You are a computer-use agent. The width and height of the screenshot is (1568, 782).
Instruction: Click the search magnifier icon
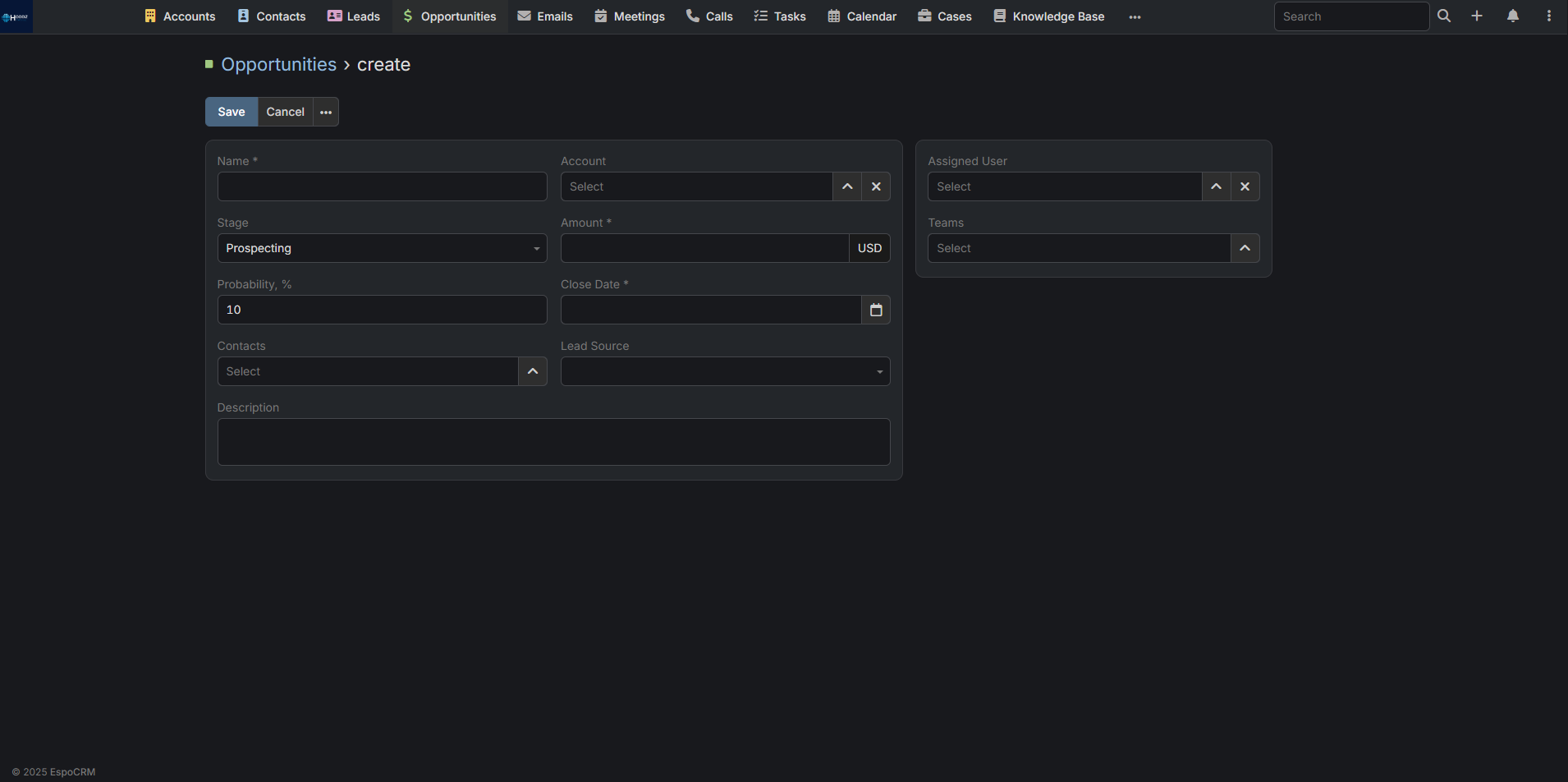pos(1444,16)
